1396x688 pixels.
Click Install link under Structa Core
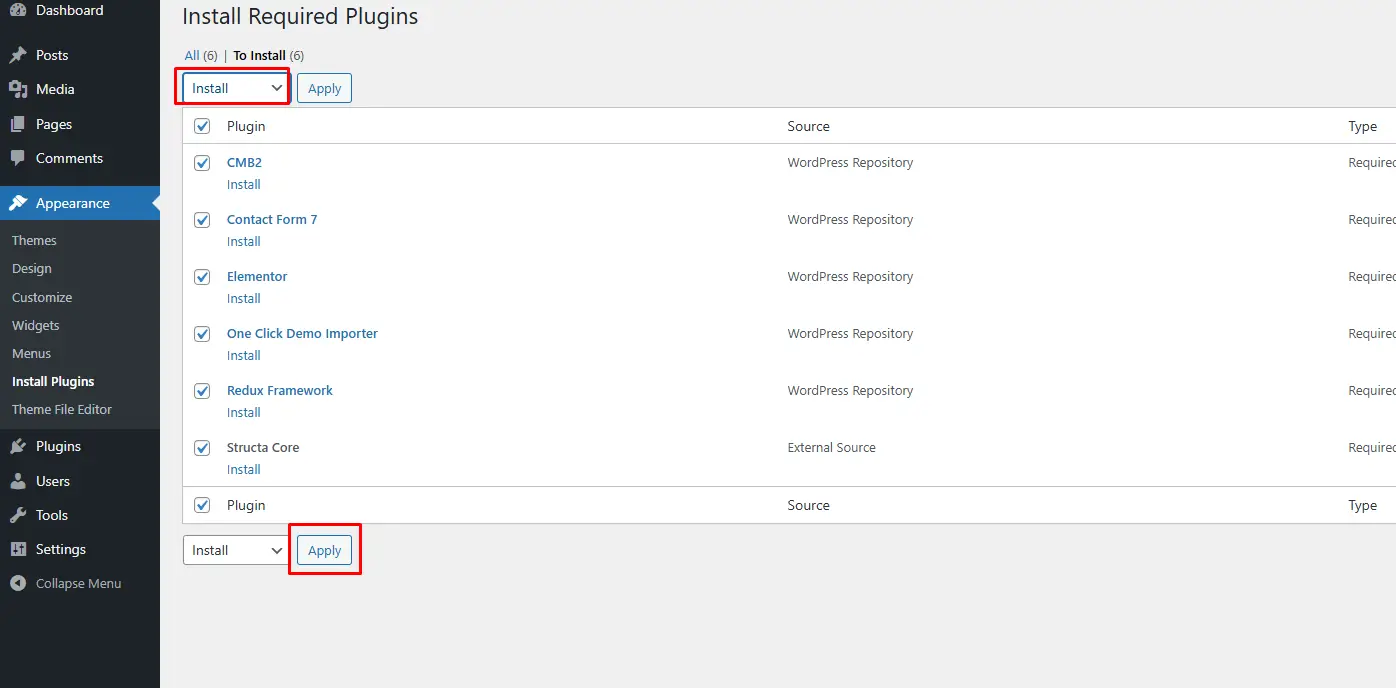pyautogui.click(x=244, y=469)
